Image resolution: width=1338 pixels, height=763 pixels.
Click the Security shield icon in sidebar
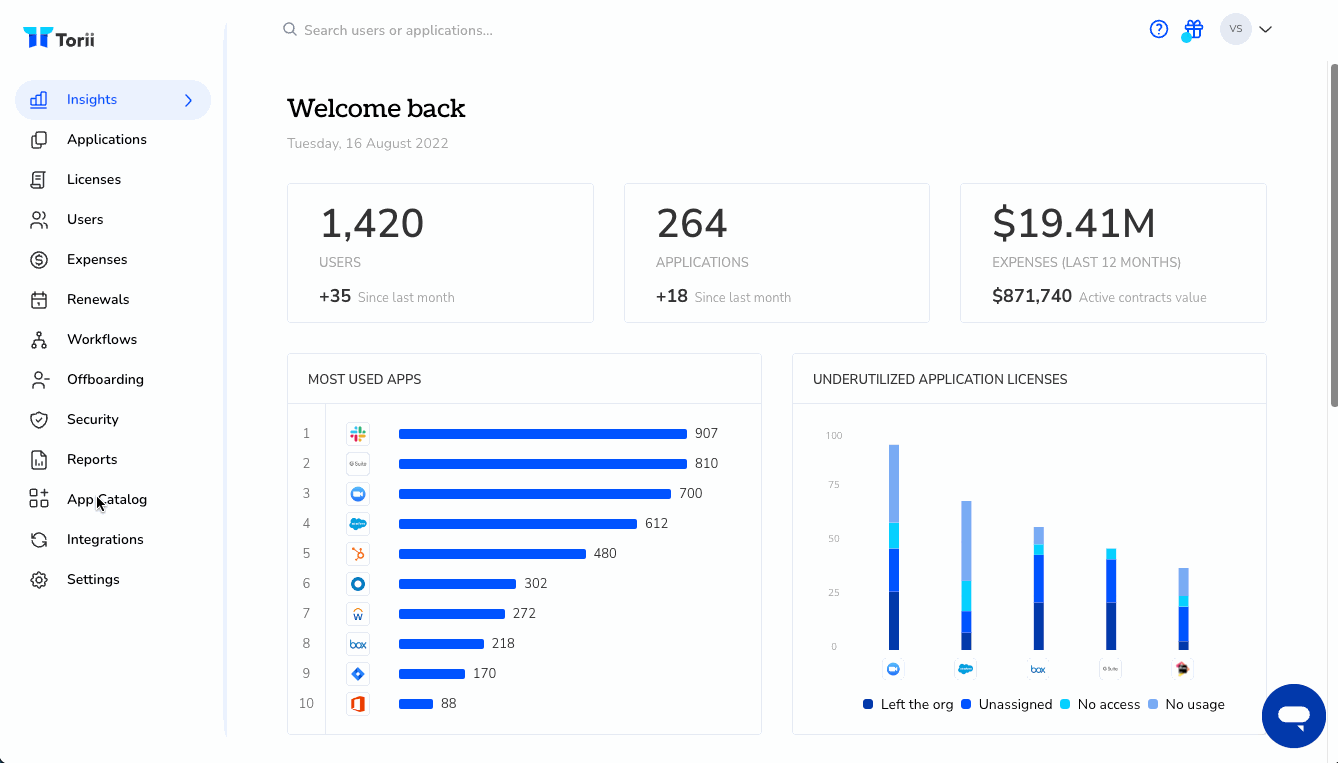click(x=39, y=420)
